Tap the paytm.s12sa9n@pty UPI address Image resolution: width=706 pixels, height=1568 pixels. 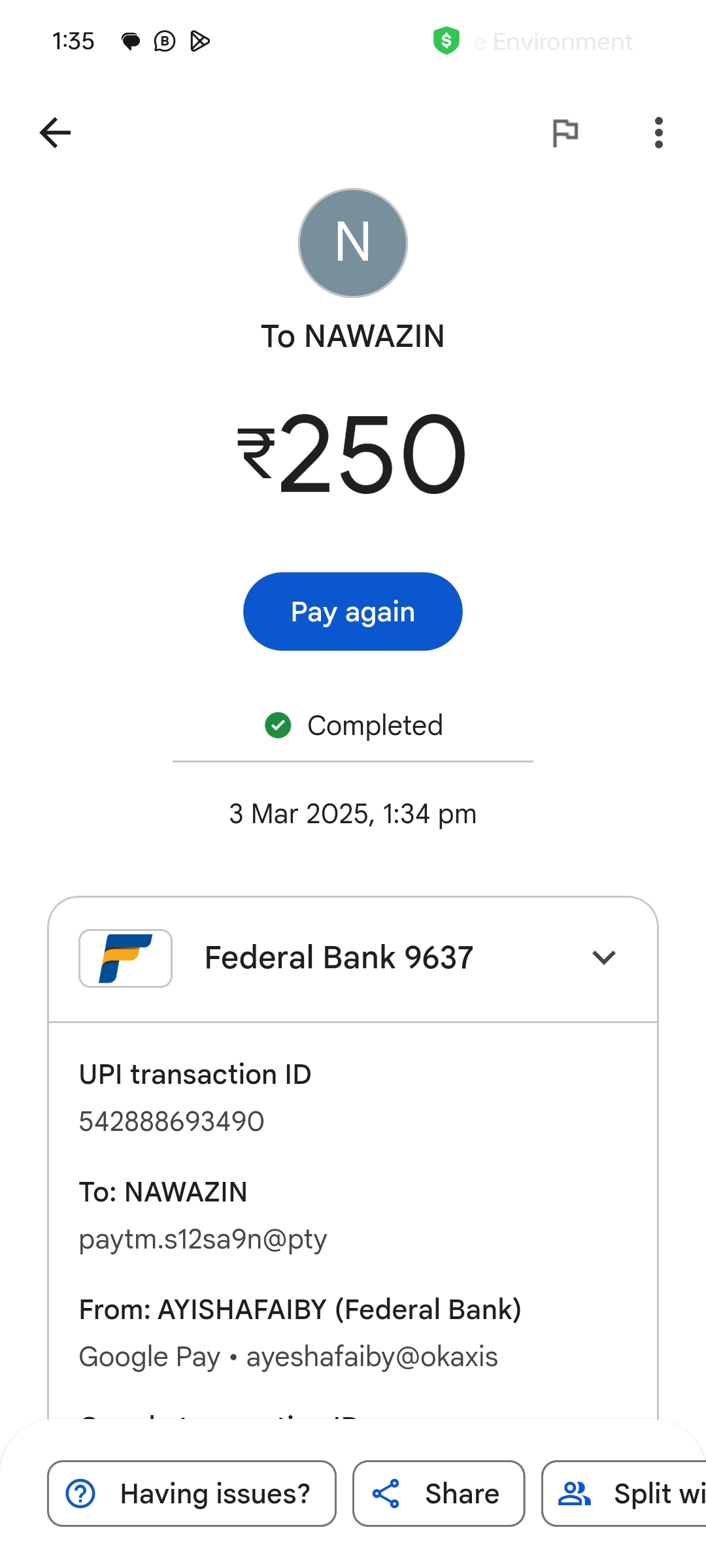click(x=203, y=1239)
